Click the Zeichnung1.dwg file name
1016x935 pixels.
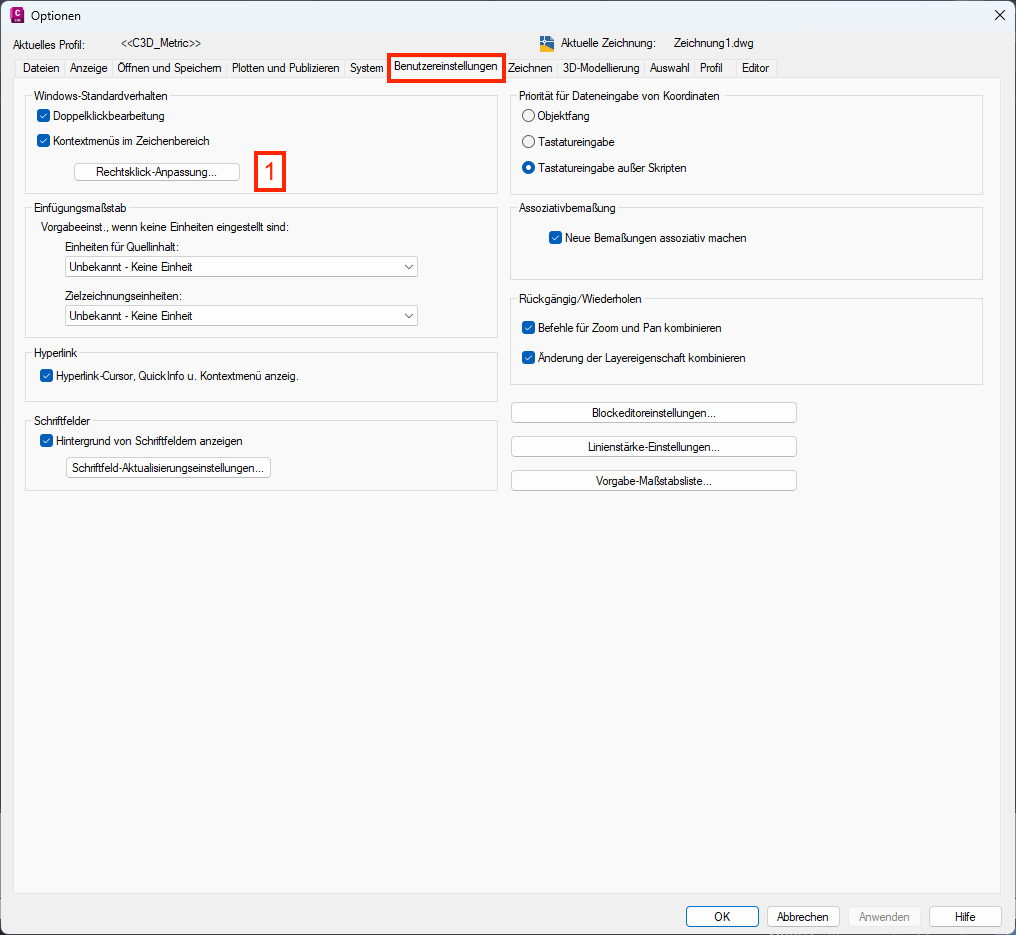pos(713,43)
